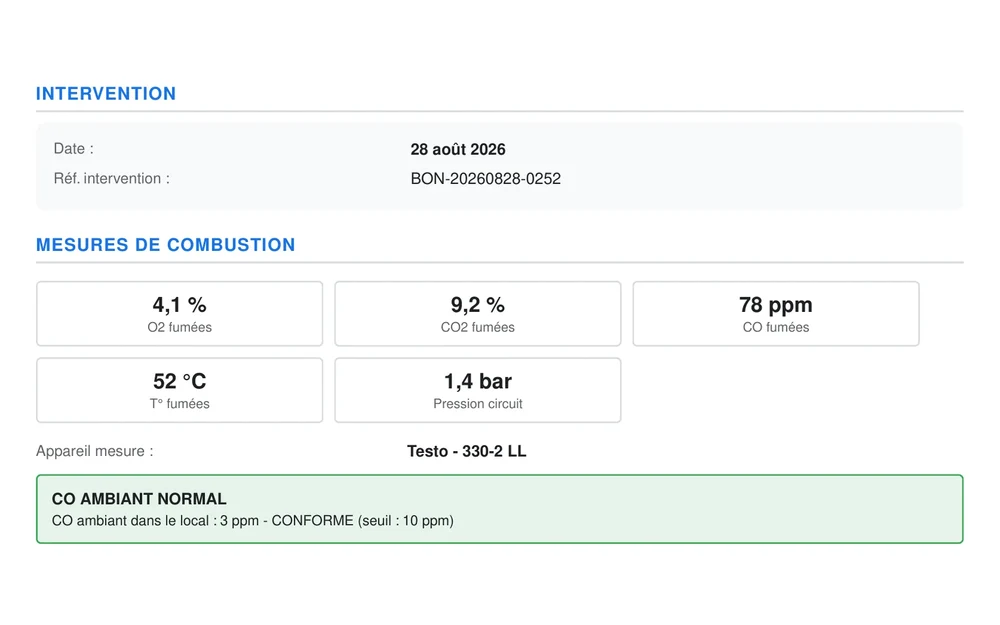The image size is (1000, 625).
Task: Select the "78 ppm" measurement value
Action: [776, 305]
